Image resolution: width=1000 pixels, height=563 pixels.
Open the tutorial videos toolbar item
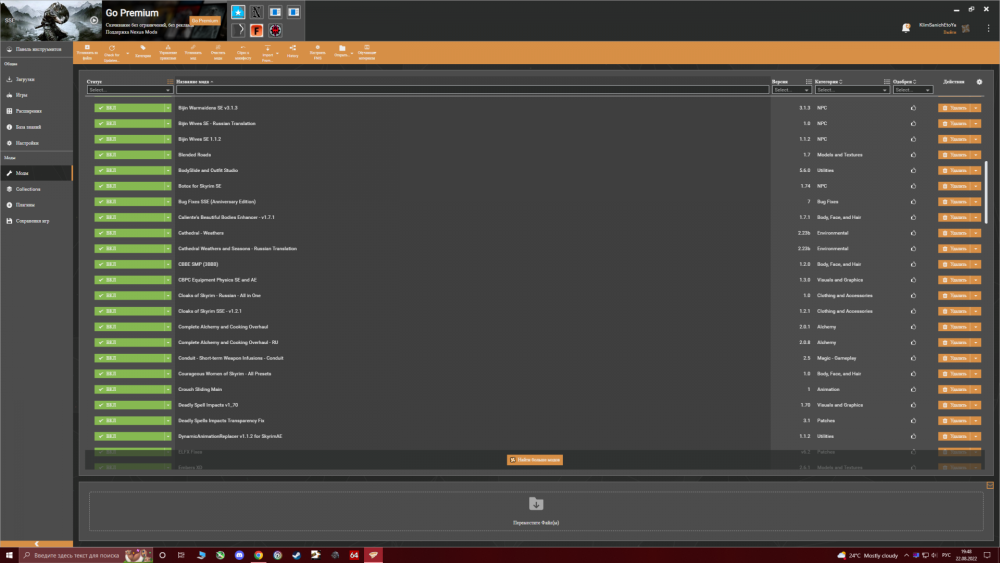pyautogui.click(x=367, y=52)
